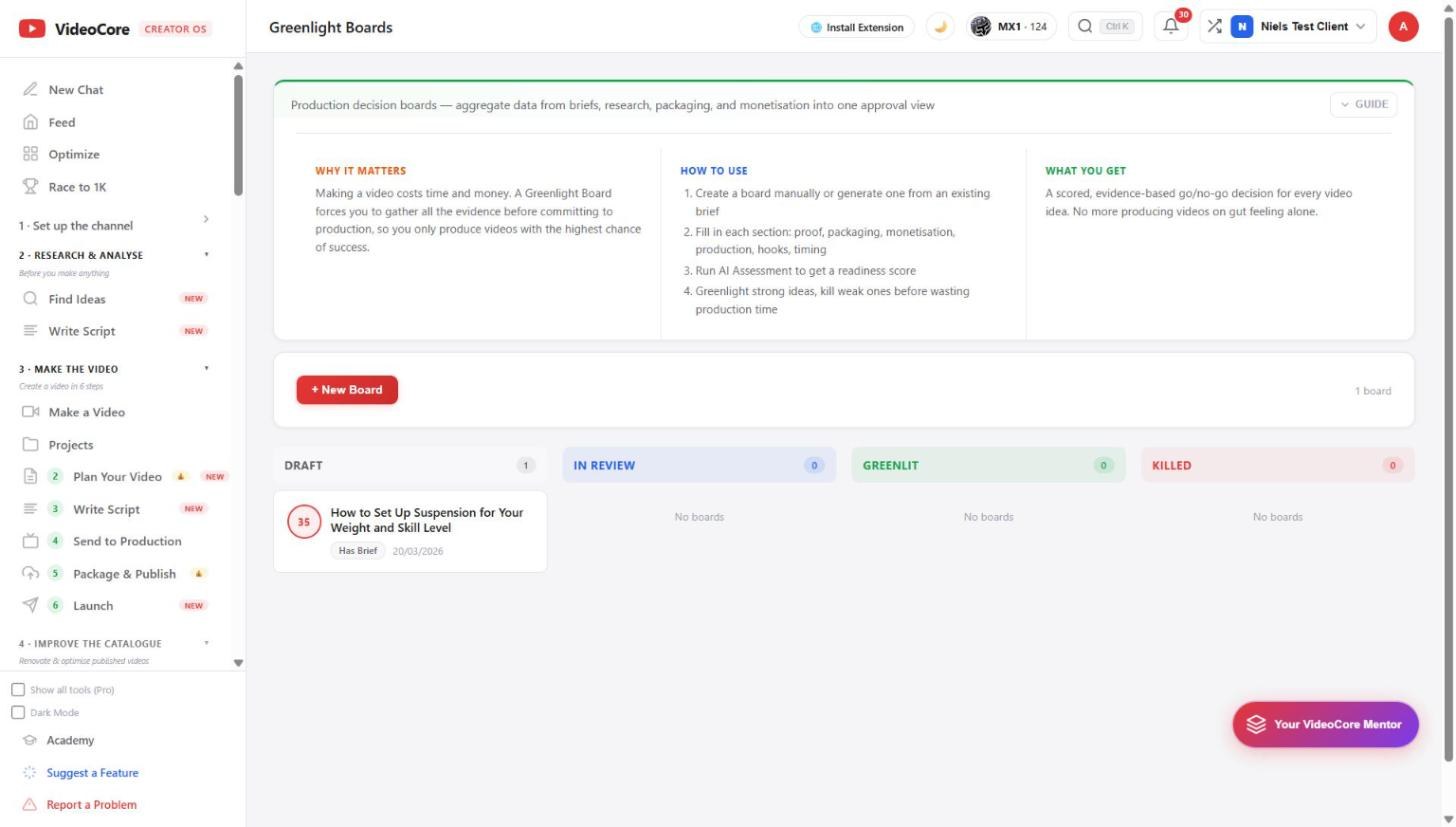Click sidebar scroll down arrow
The height and width of the screenshot is (827, 1456).
pyautogui.click(x=238, y=663)
